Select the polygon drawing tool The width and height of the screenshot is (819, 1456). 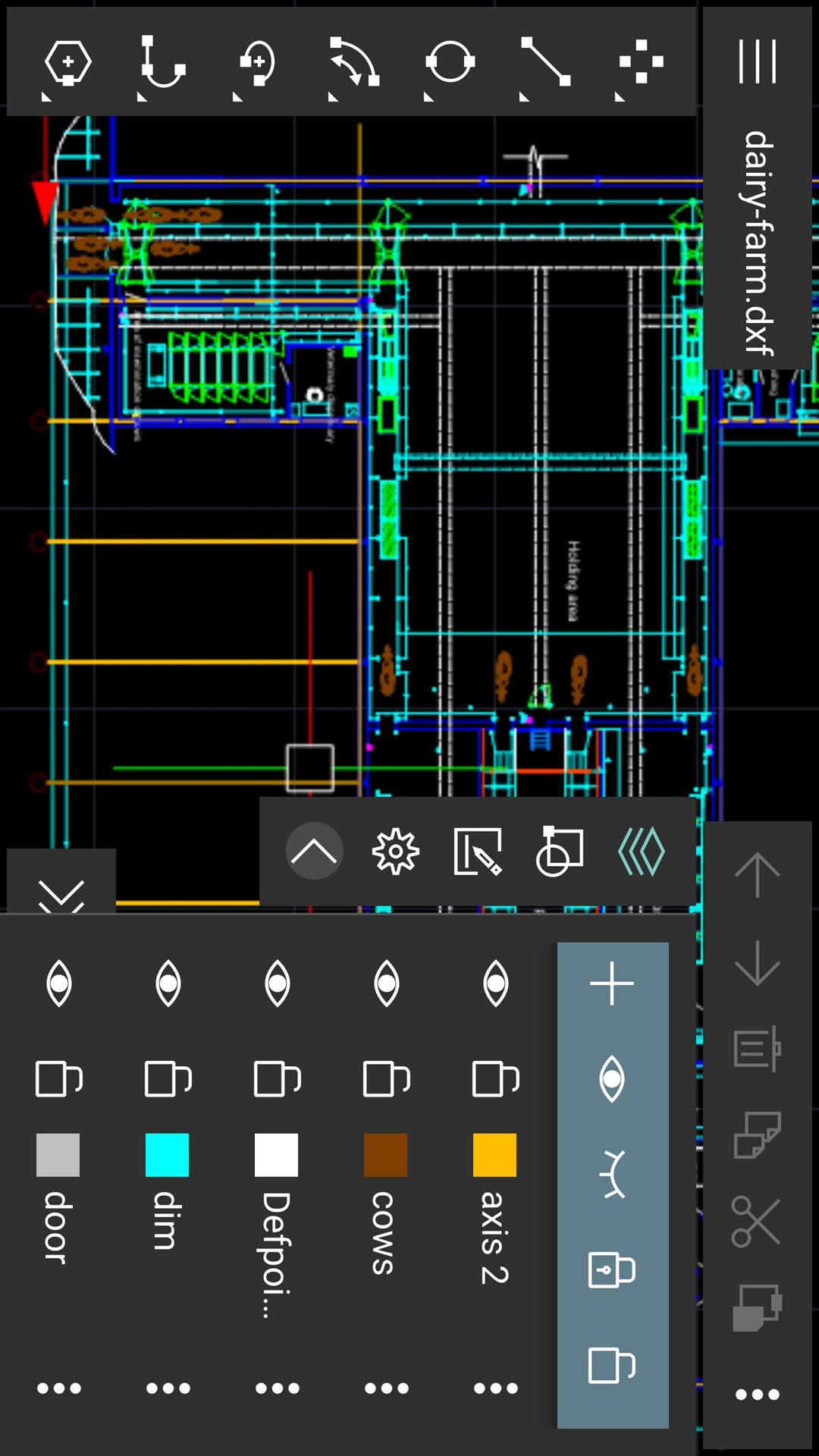pyautogui.click(x=67, y=62)
